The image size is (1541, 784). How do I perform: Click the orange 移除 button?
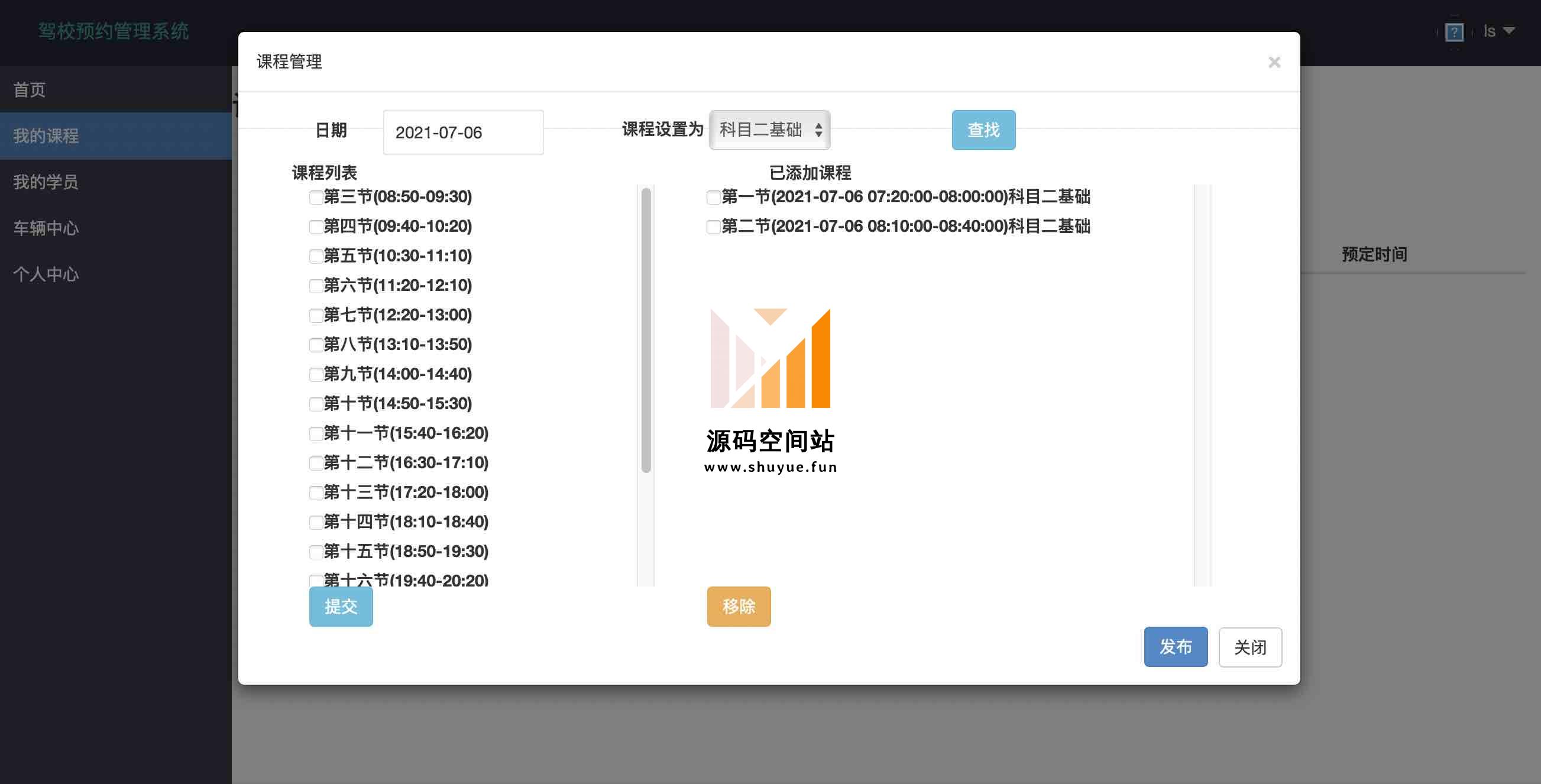pos(738,607)
